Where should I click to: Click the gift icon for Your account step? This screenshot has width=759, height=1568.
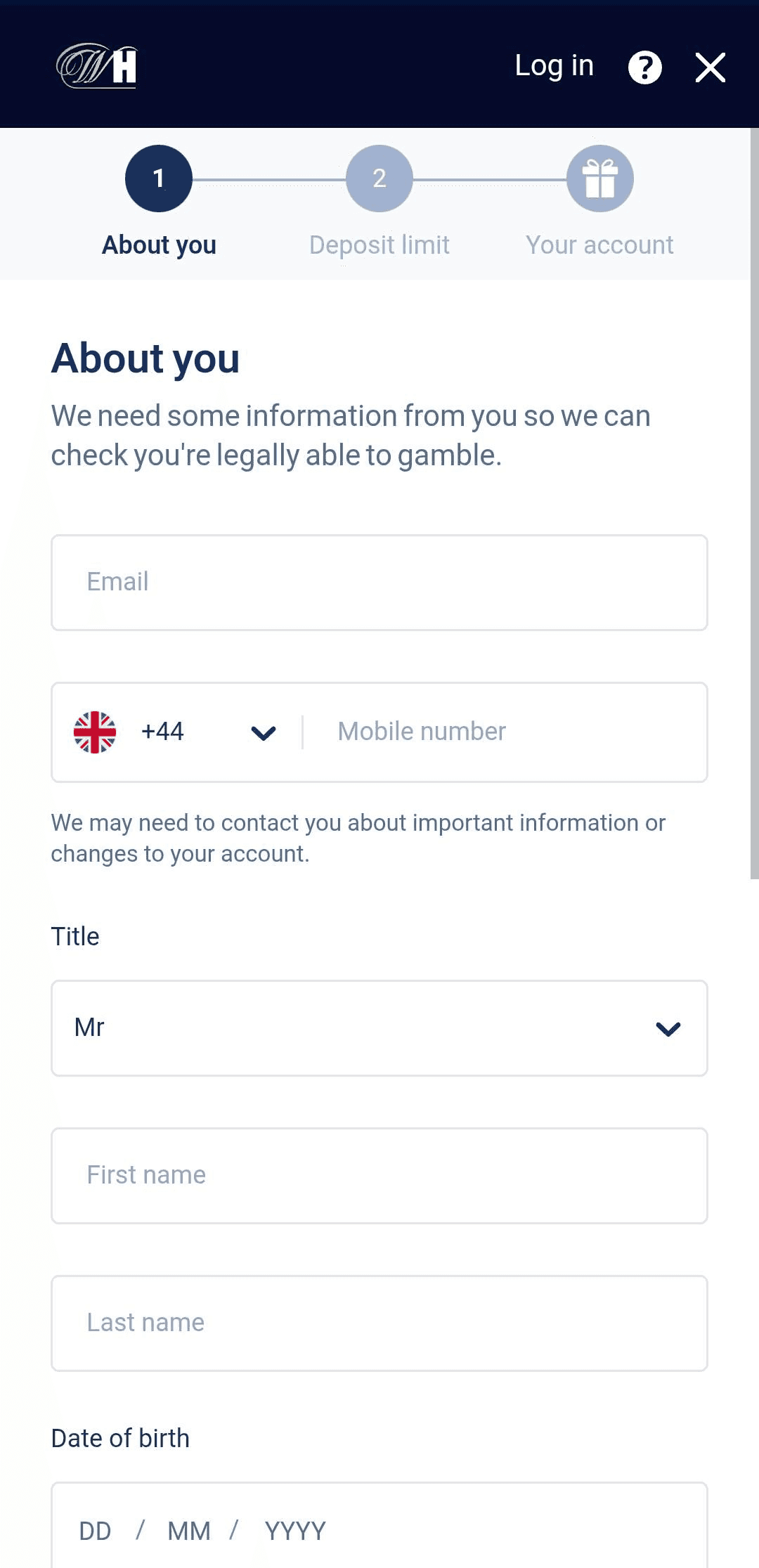600,178
